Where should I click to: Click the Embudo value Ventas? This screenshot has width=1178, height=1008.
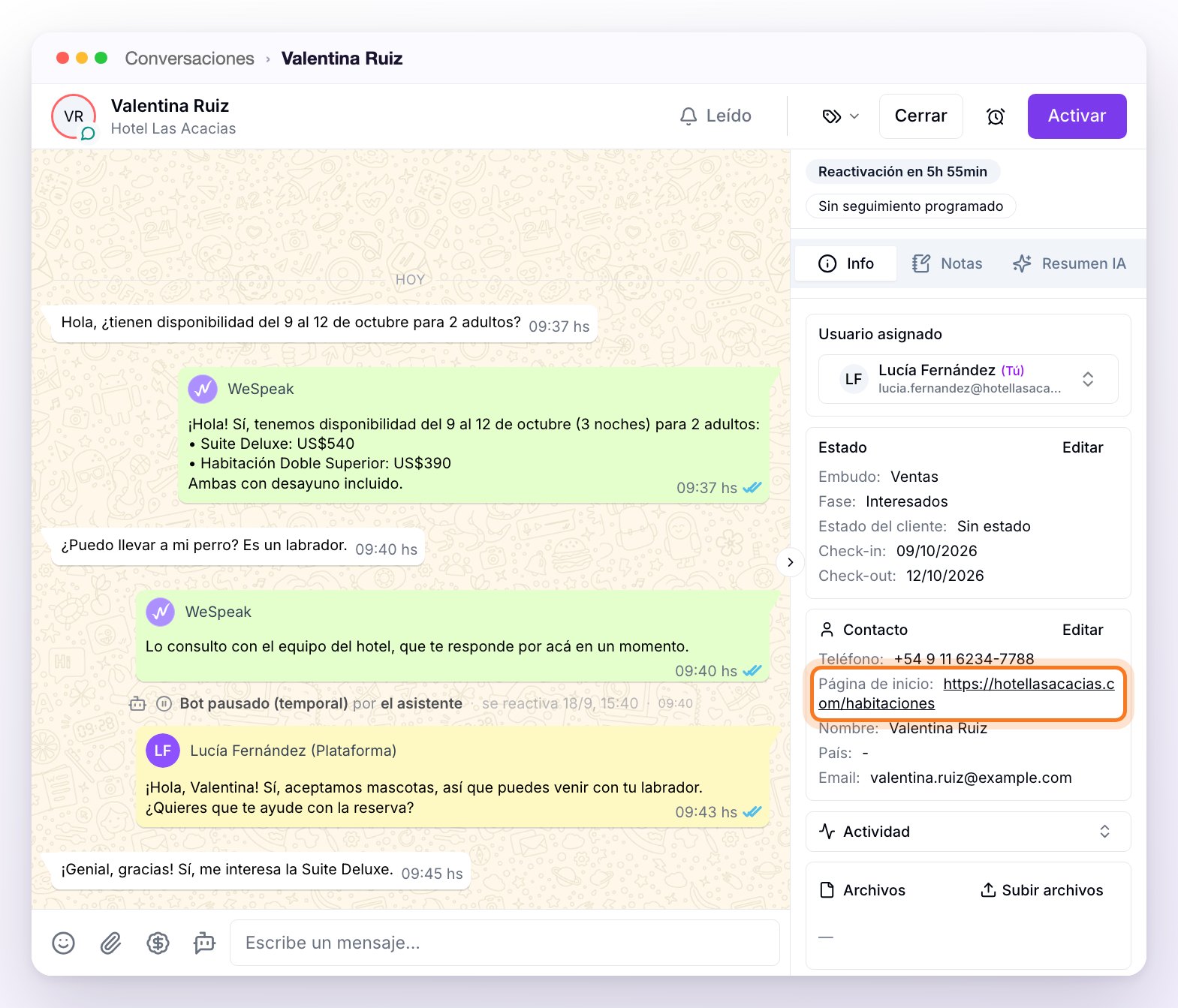[914, 477]
